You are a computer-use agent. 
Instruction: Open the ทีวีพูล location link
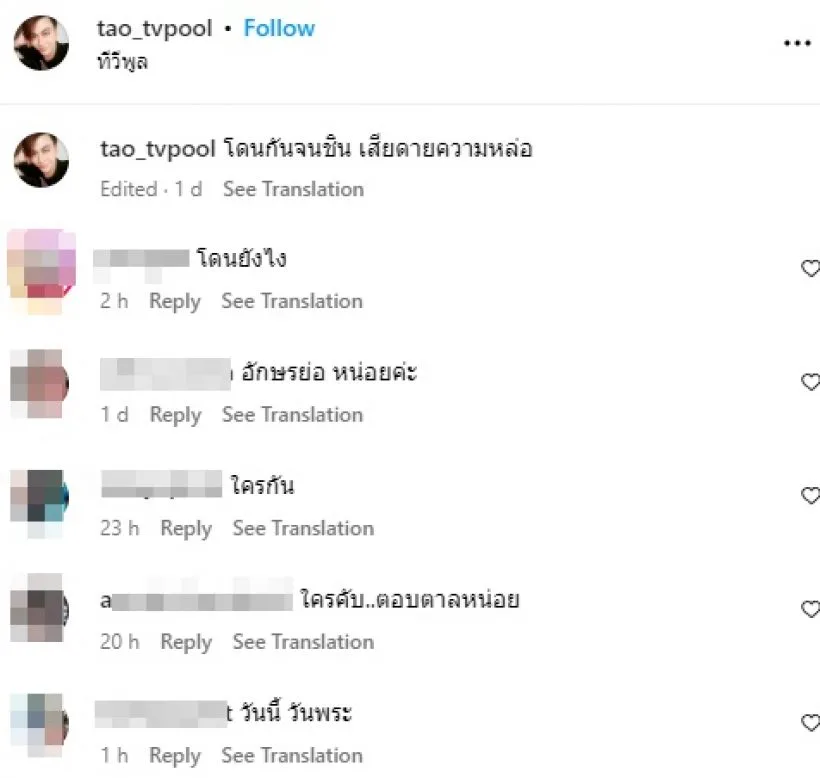click(123, 61)
